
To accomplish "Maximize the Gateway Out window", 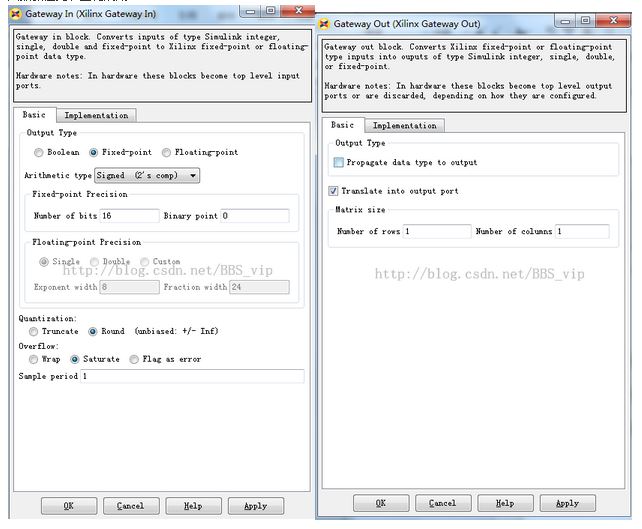I will [585, 20].
